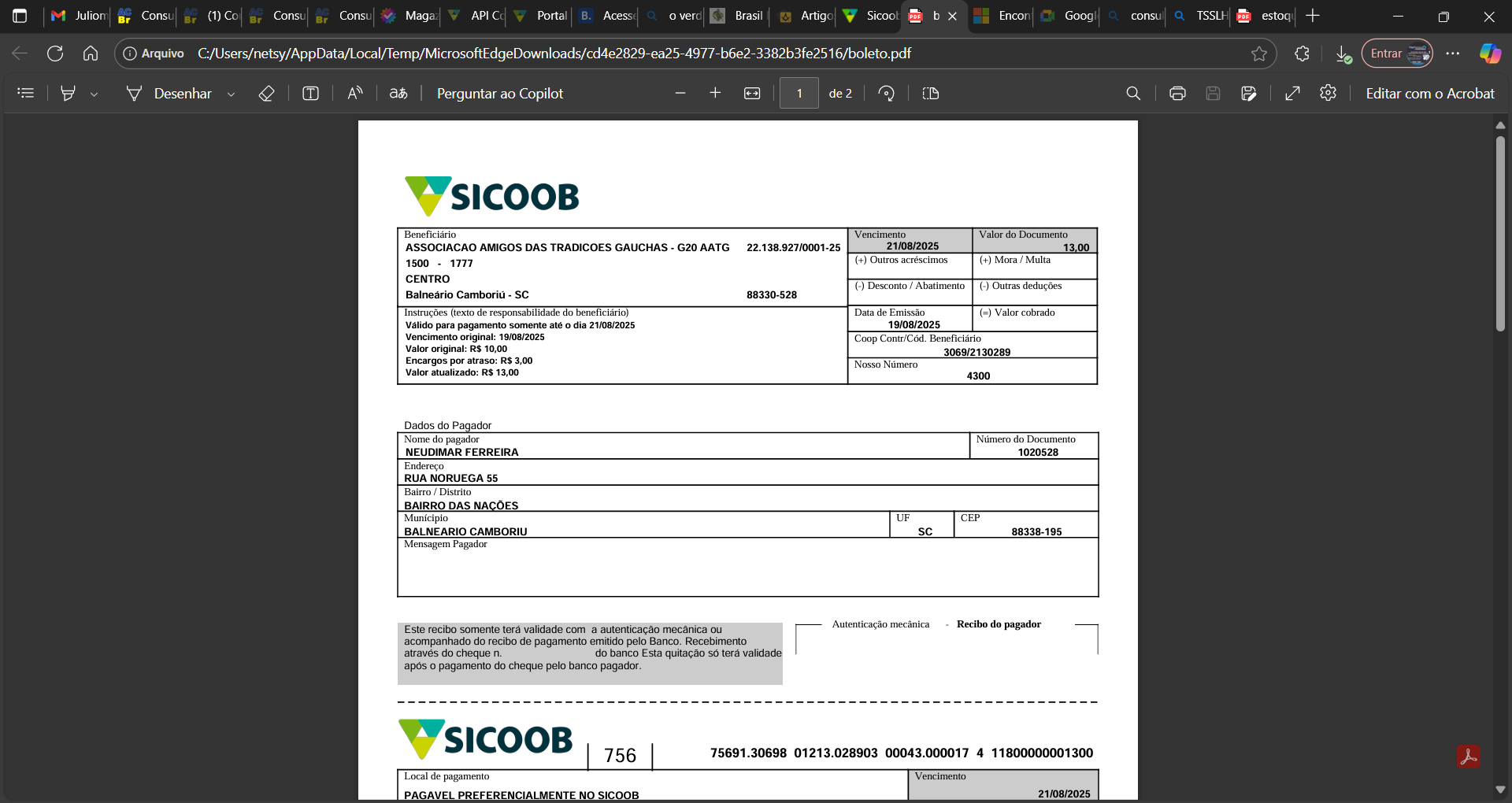The width and height of the screenshot is (1512, 803).
Task: Click scrollbar up arrow
Action: [x=1500, y=125]
